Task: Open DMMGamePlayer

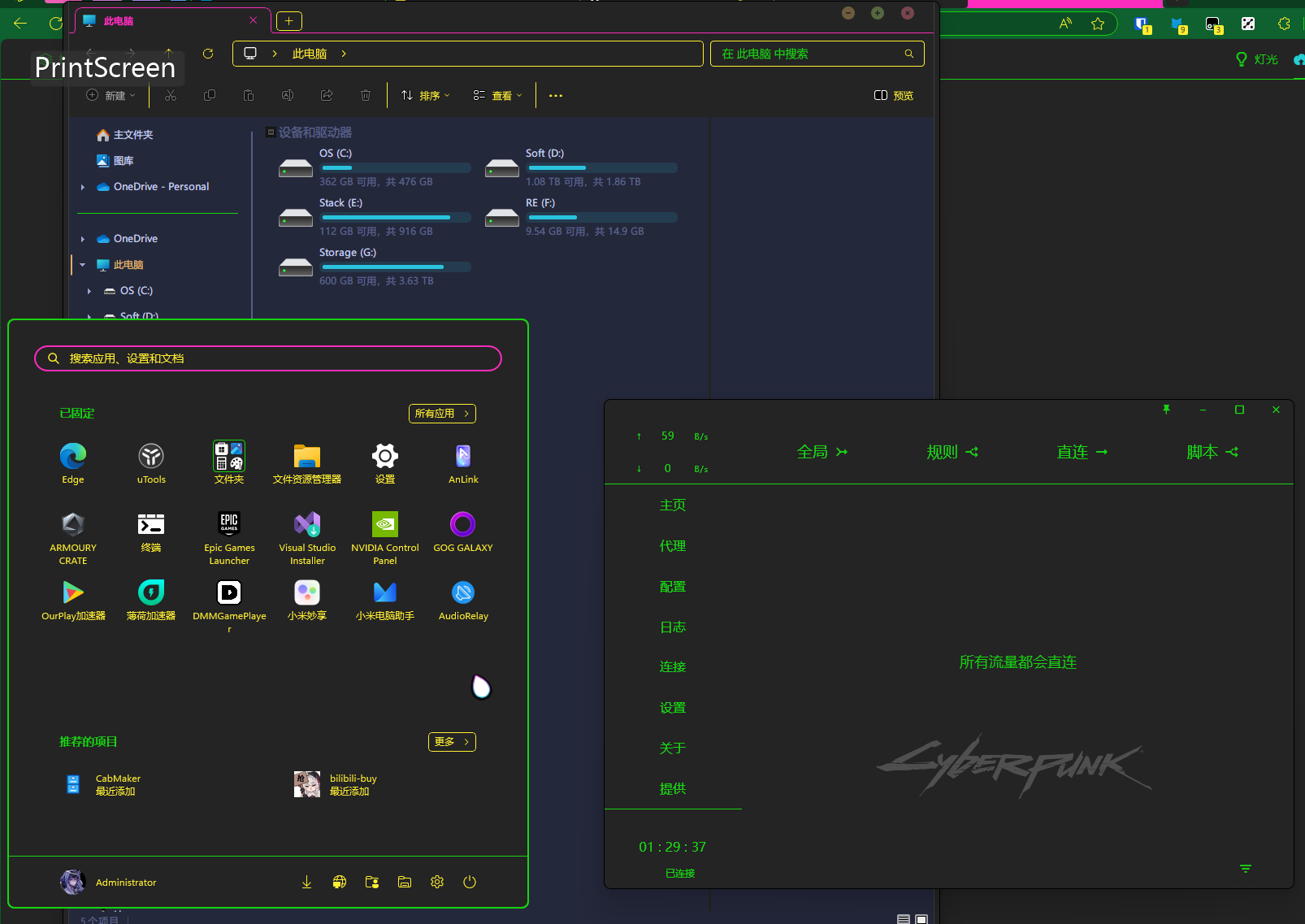Action: click(x=229, y=606)
